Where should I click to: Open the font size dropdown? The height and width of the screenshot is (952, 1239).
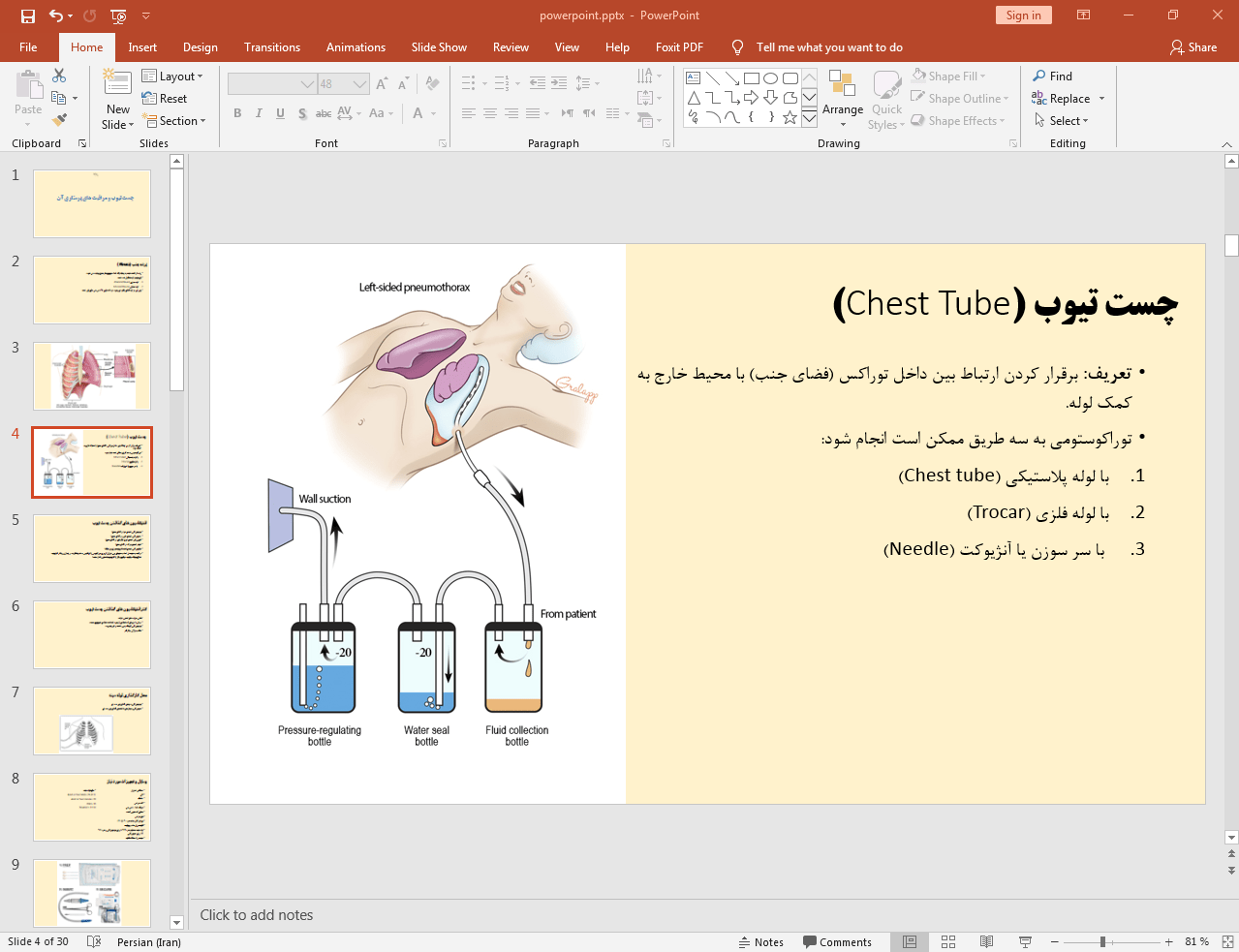pos(360,84)
